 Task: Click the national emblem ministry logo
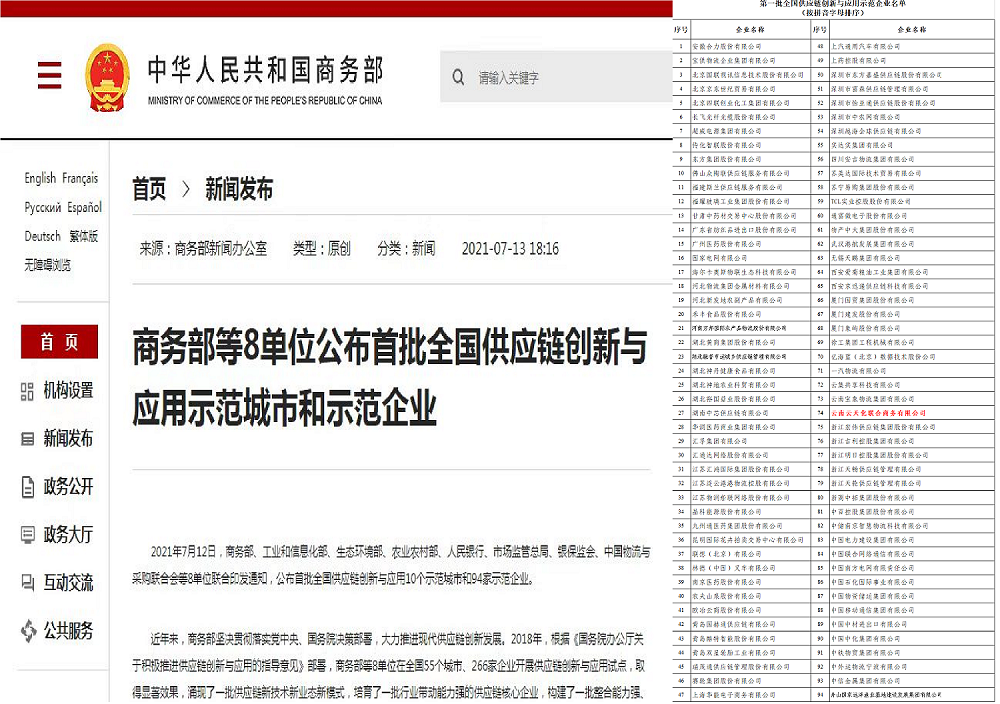(106, 78)
